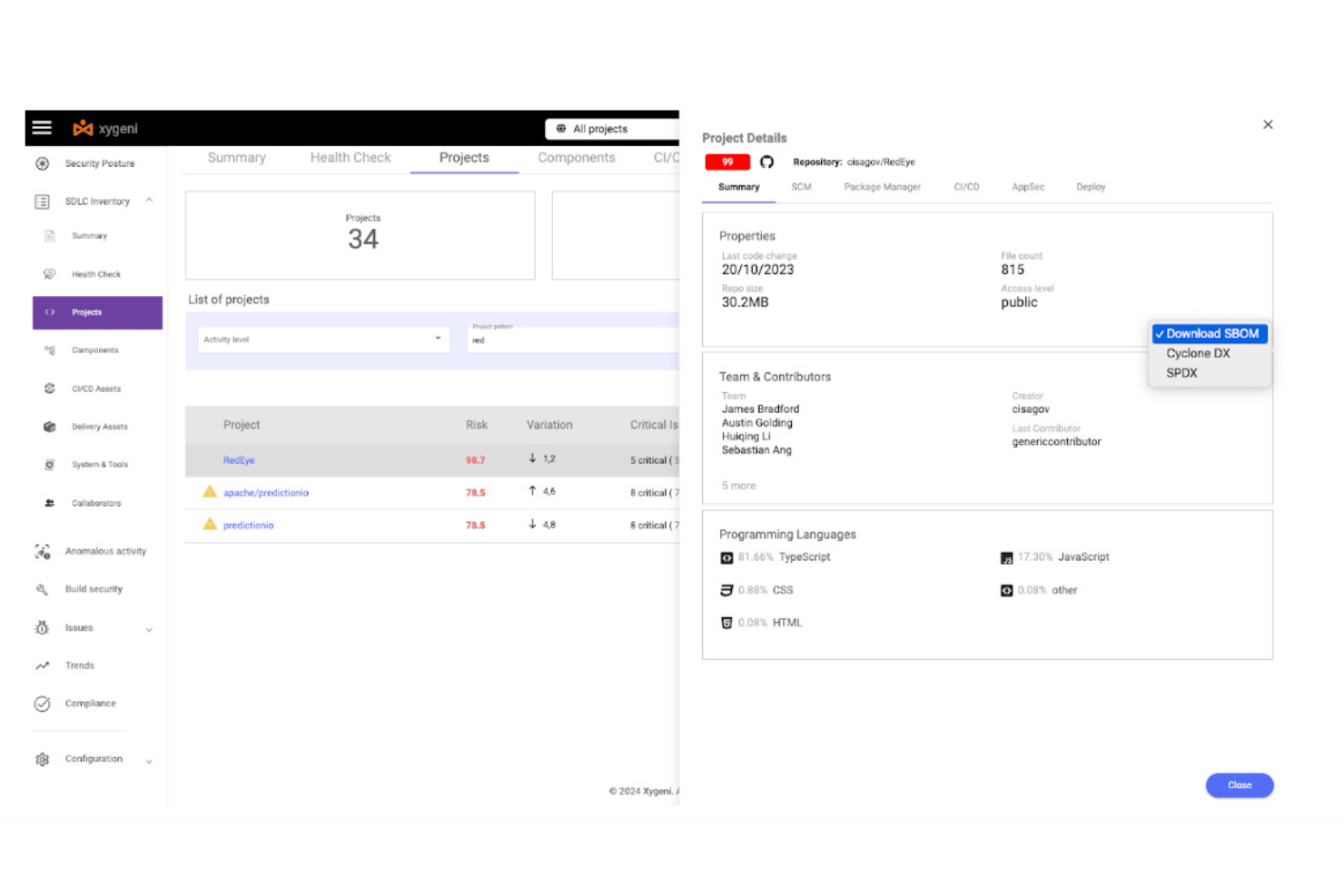The image size is (1344, 896).
Task: Click the Project column header
Action: (x=242, y=425)
